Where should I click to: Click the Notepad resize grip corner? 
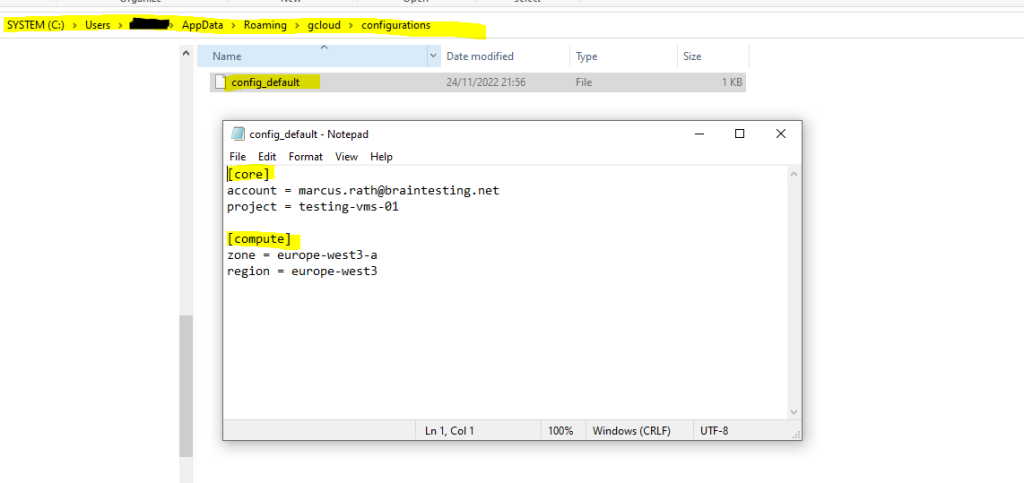click(x=795, y=434)
